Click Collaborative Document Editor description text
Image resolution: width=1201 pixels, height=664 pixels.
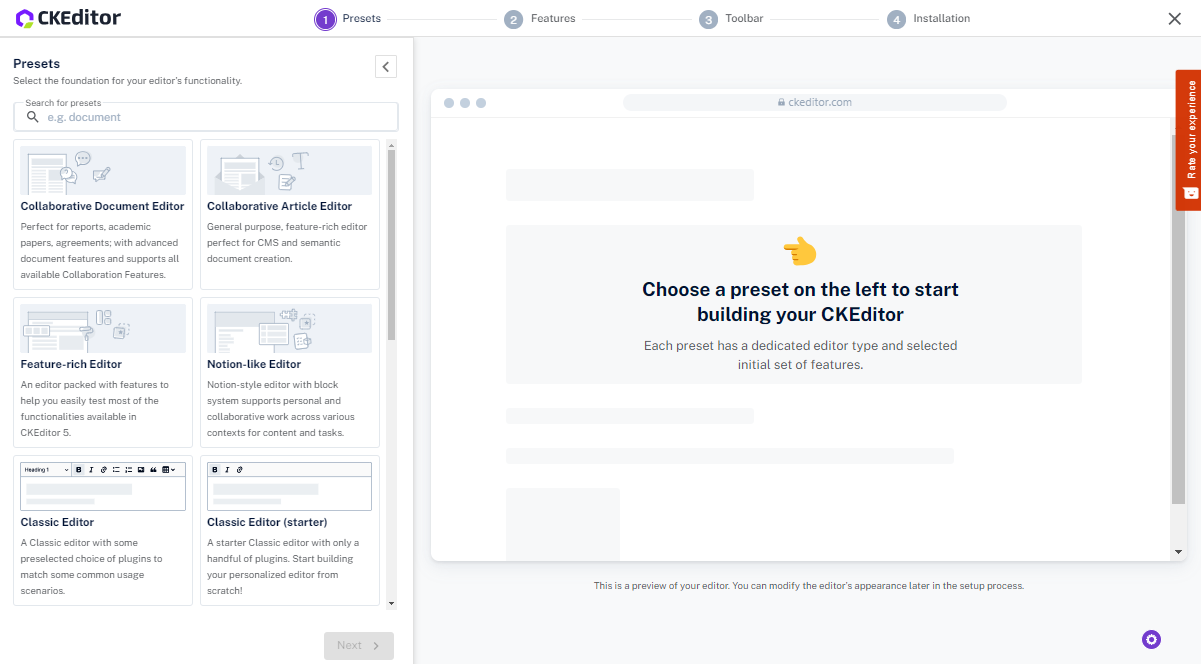(x=100, y=250)
